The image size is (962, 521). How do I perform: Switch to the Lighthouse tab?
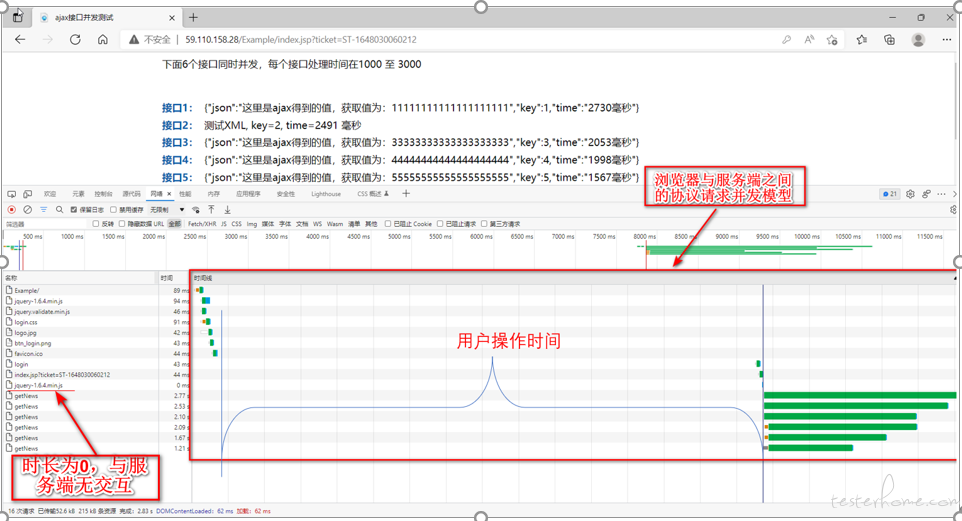(325, 194)
